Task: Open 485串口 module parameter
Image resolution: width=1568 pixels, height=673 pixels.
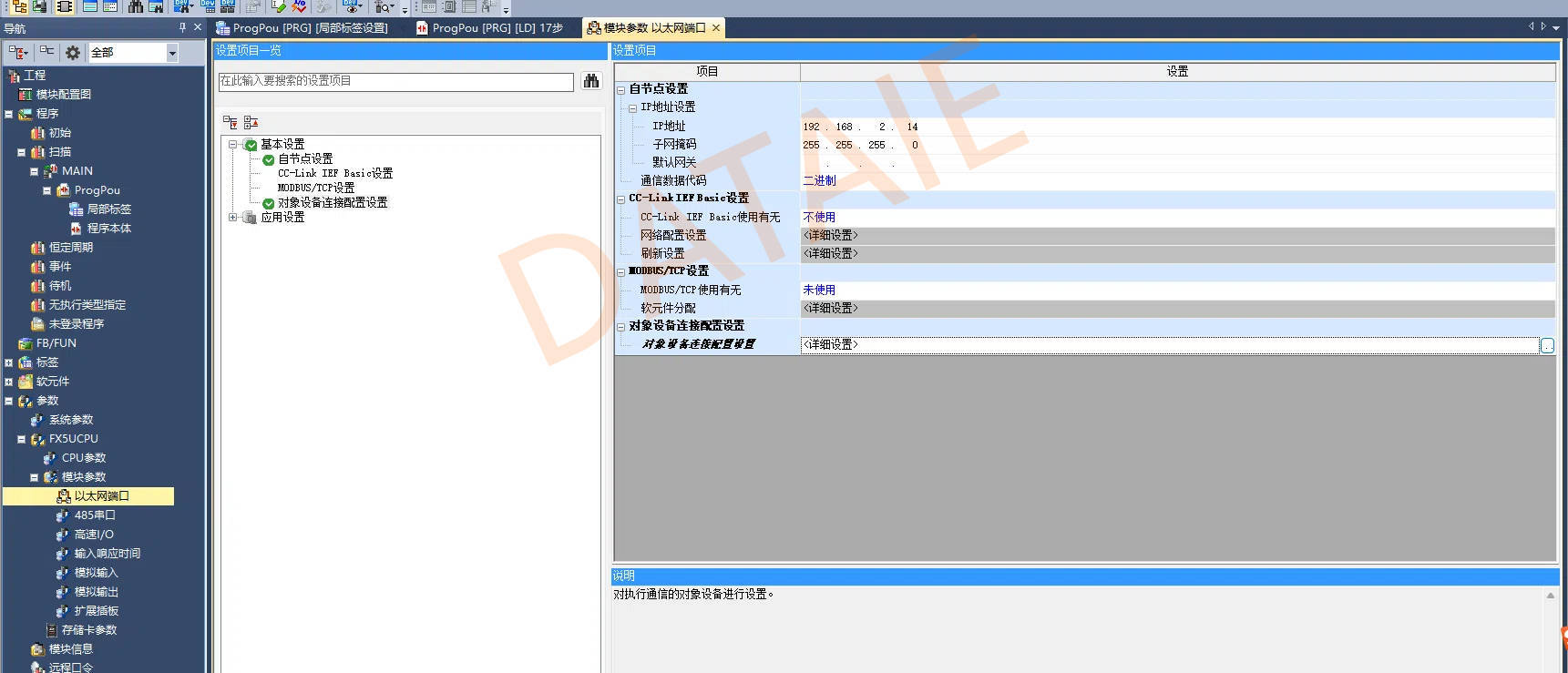Action: (x=94, y=515)
